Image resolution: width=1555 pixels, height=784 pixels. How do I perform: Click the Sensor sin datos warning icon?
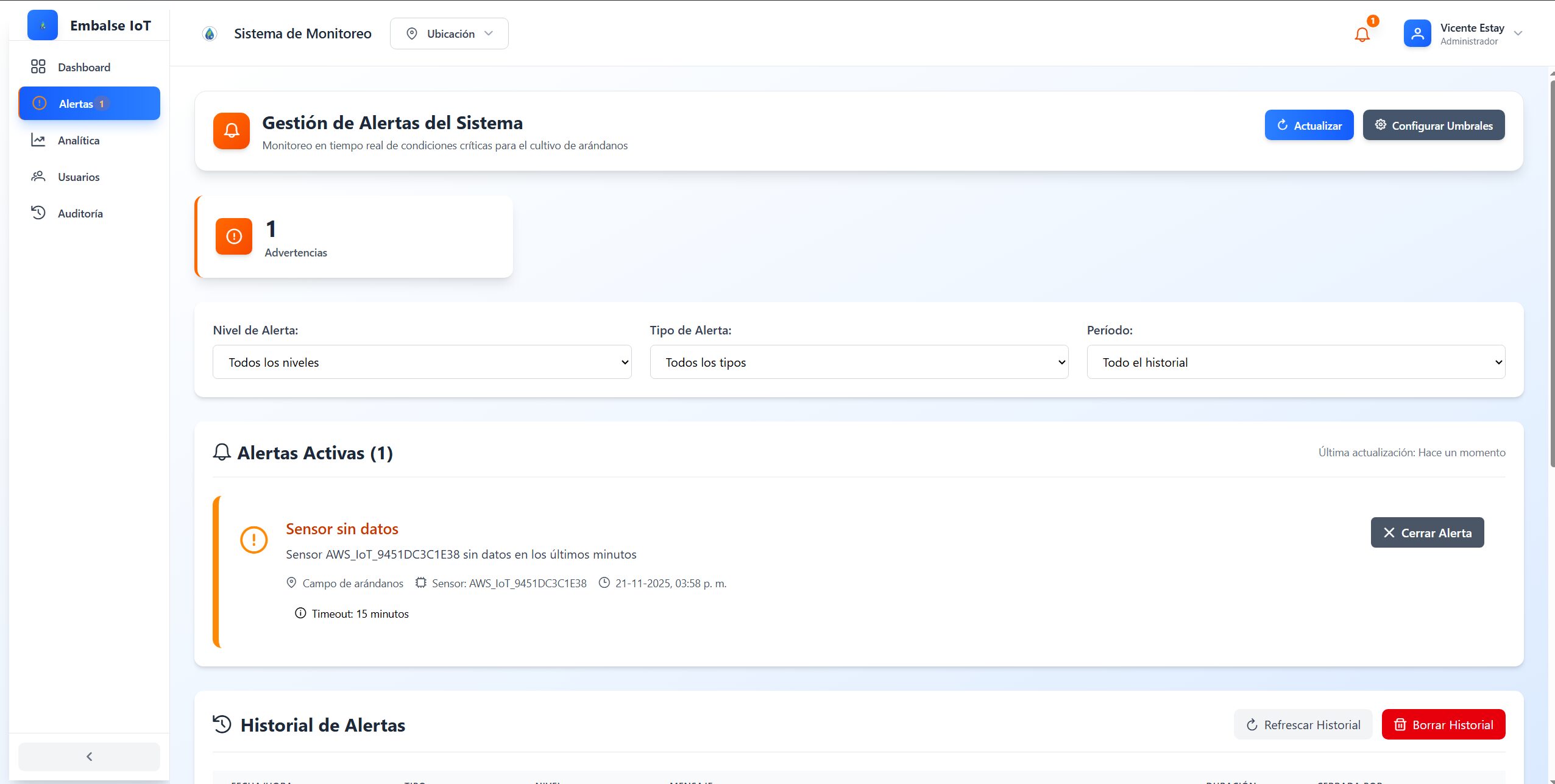point(254,540)
